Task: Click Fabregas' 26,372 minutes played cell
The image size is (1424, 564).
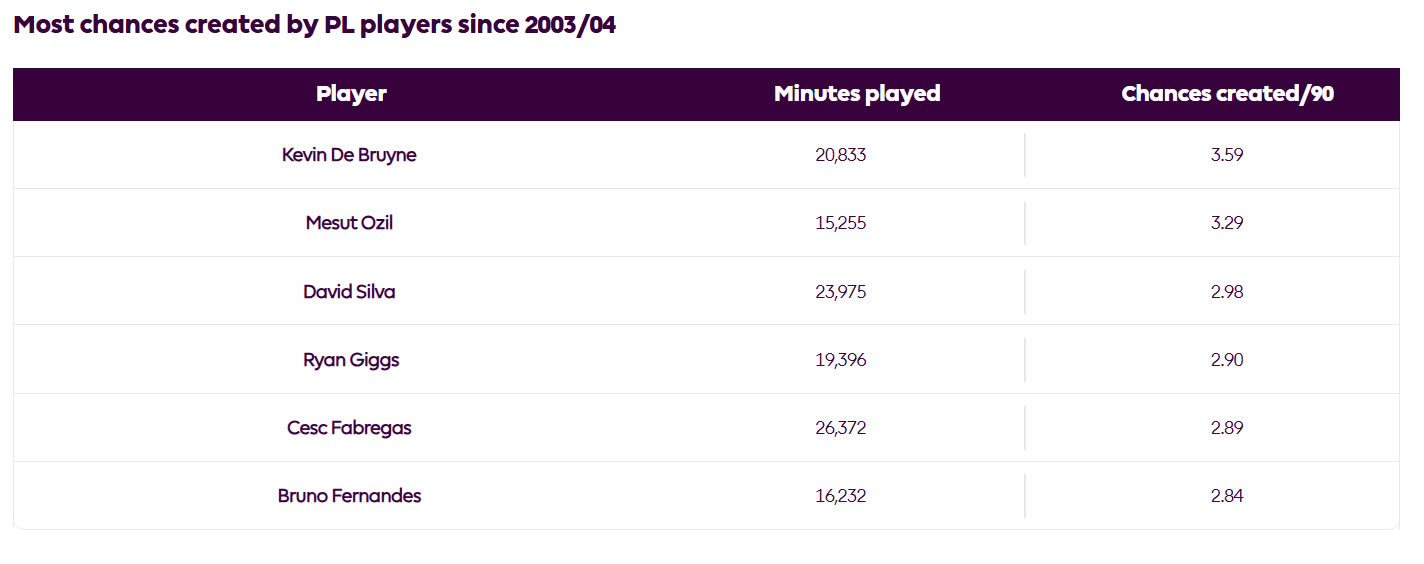Action: tap(841, 428)
